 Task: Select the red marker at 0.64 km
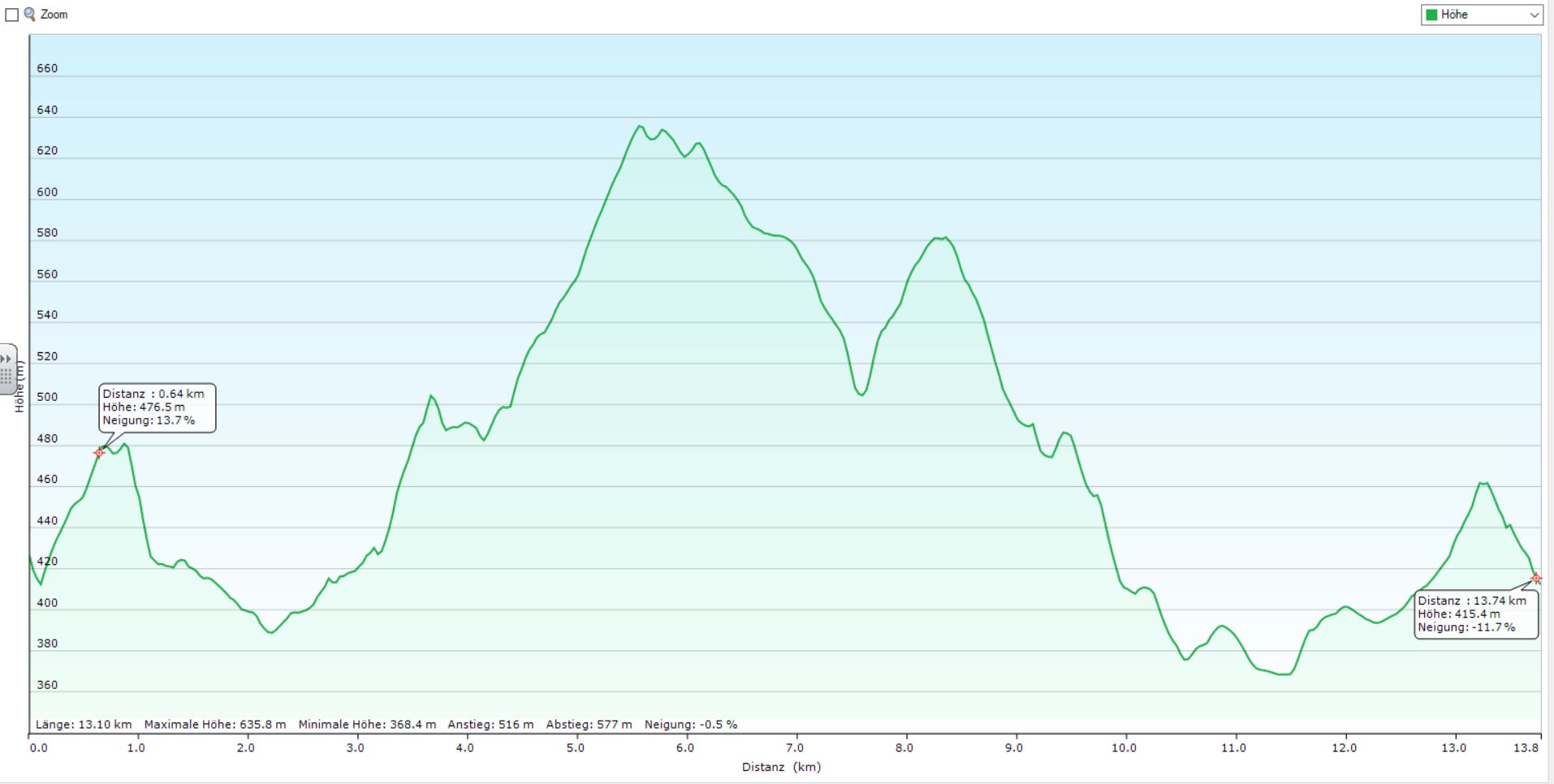click(99, 453)
